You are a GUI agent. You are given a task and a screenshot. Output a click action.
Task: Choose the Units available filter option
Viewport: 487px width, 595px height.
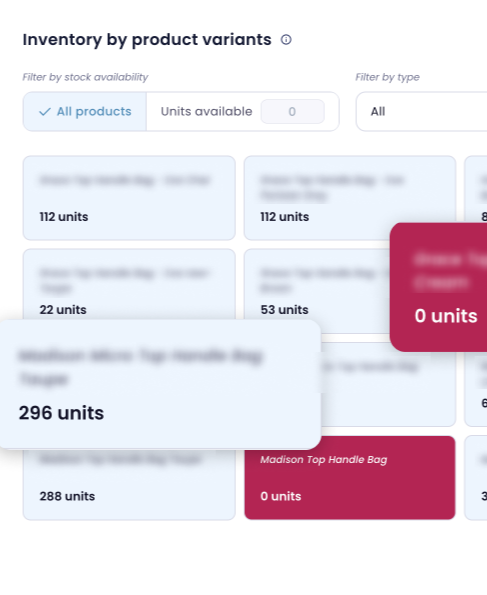tap(206, 112)
